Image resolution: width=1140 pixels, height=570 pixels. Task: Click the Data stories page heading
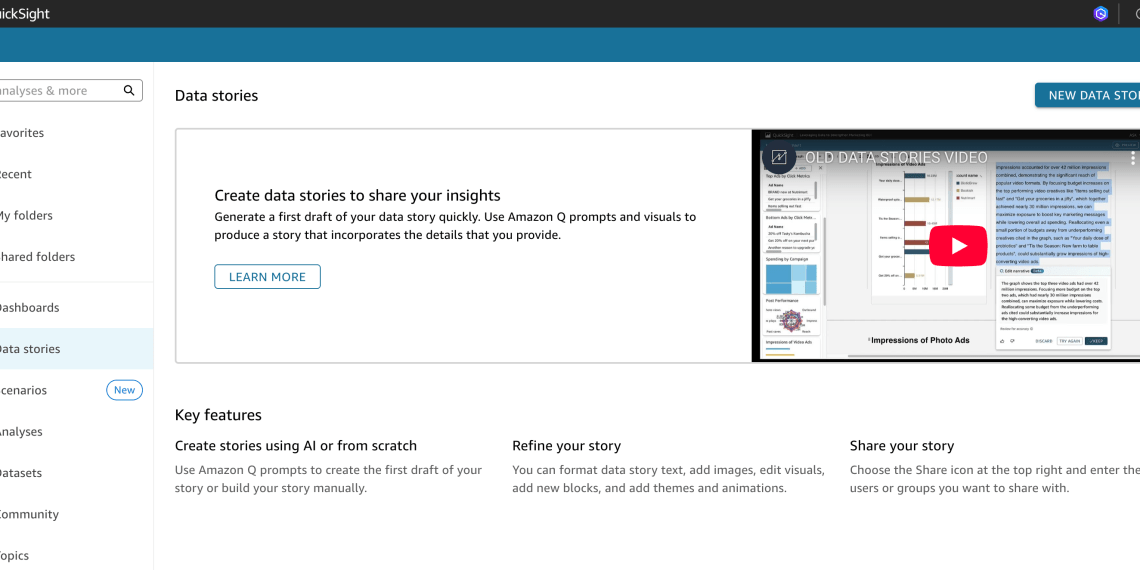pos(217,96)
